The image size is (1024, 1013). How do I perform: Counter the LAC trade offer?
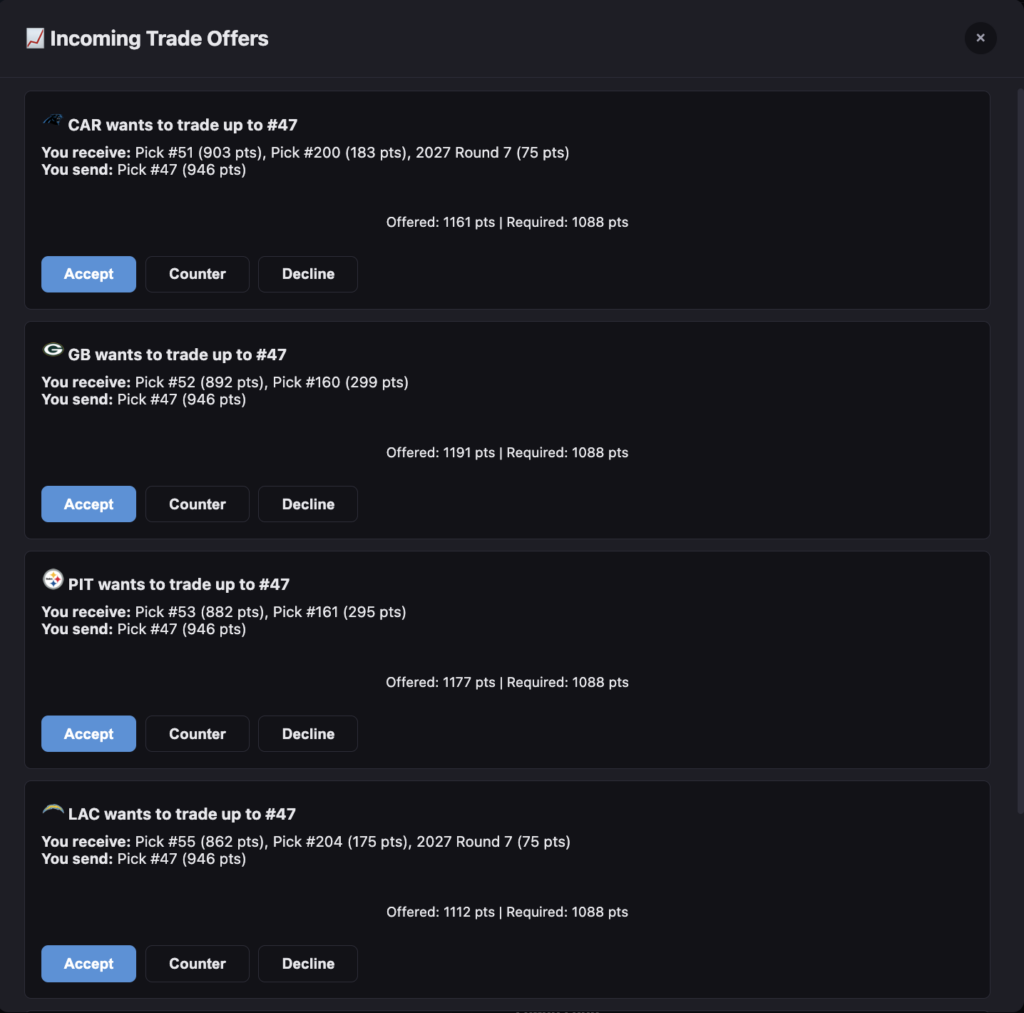197,964
